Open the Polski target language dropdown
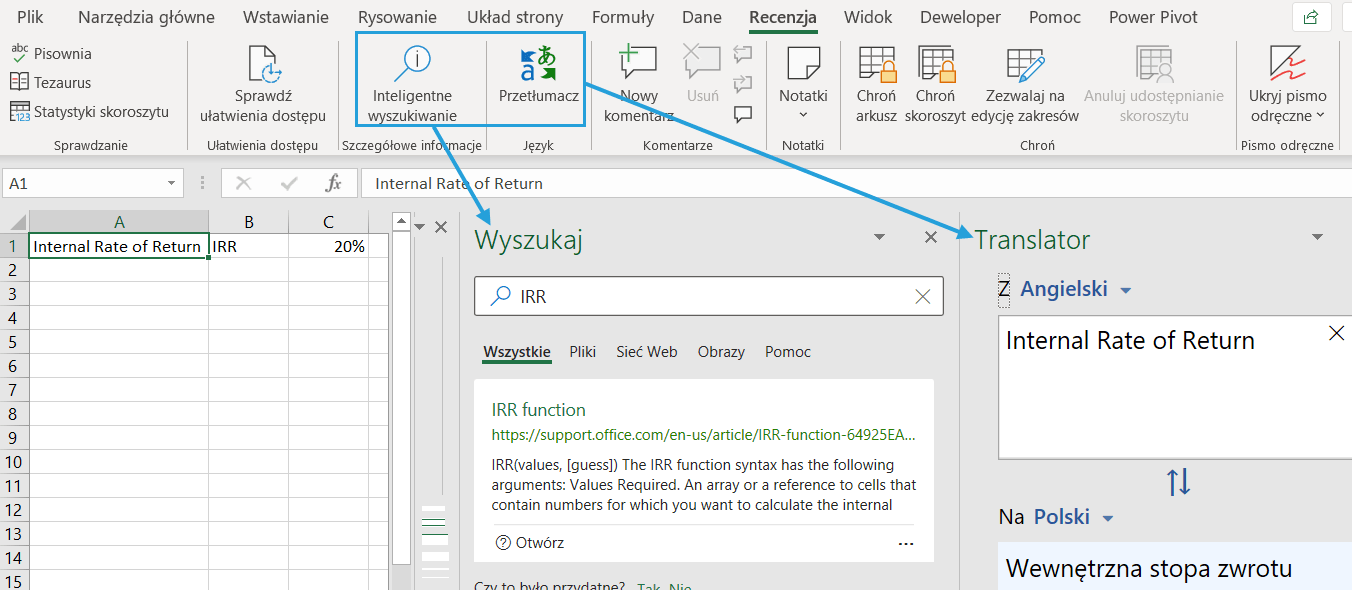 pos(1073,517)
